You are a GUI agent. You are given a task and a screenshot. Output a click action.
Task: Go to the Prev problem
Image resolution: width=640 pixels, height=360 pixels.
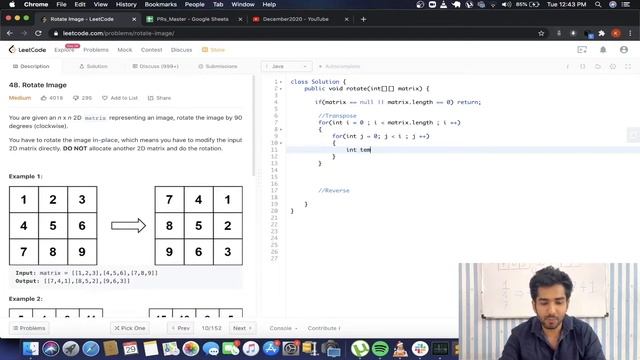(x=180, y=328)
